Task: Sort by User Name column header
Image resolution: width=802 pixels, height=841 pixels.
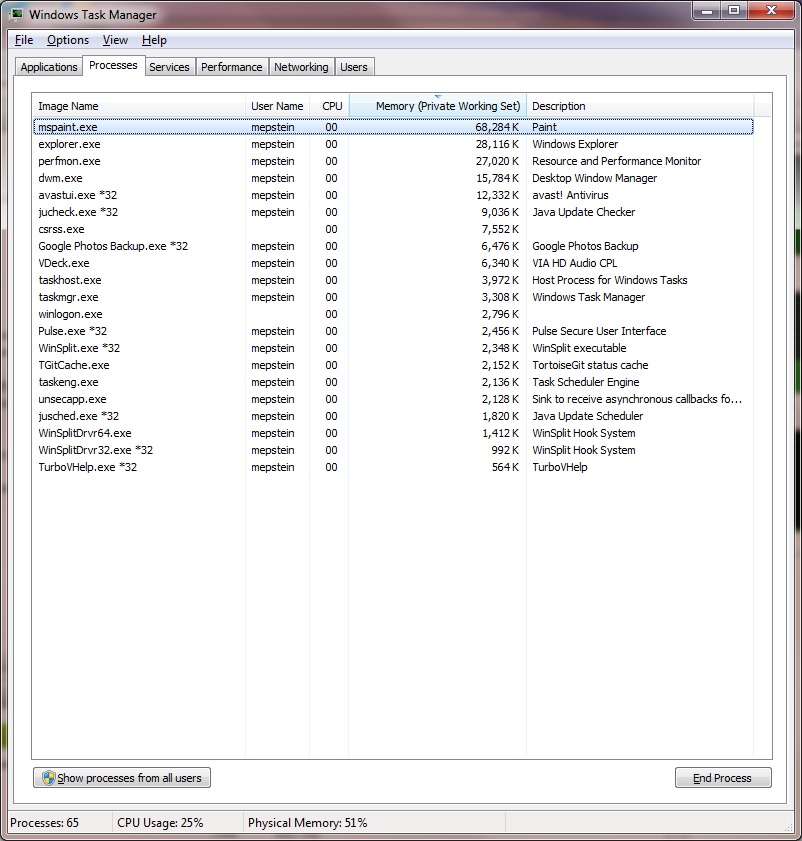Action: 277,106
